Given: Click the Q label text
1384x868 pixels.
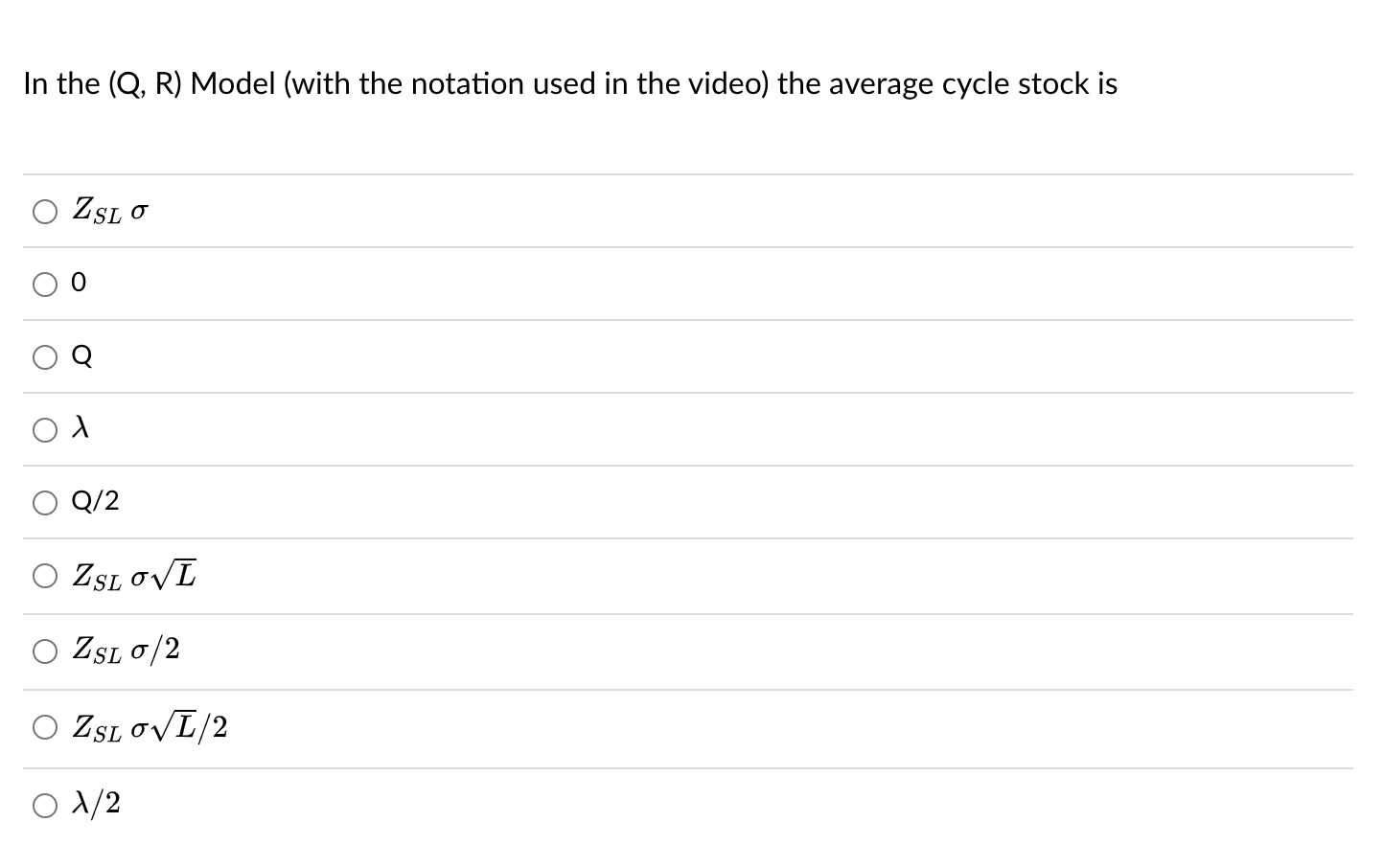Looking at the screenshot, I should pos(83,355).
